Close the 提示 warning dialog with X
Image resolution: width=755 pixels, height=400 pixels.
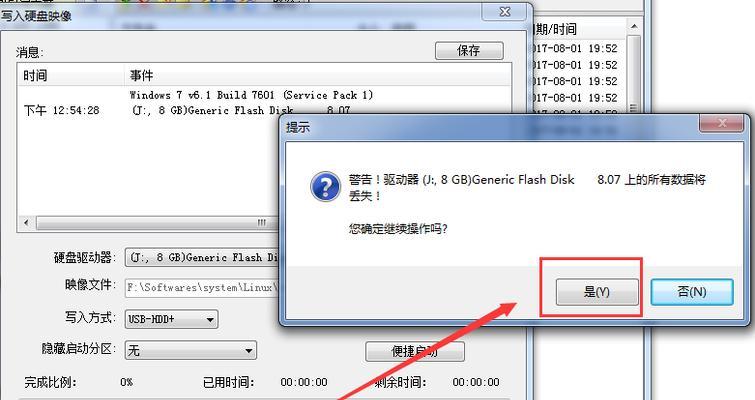(722, 123)
